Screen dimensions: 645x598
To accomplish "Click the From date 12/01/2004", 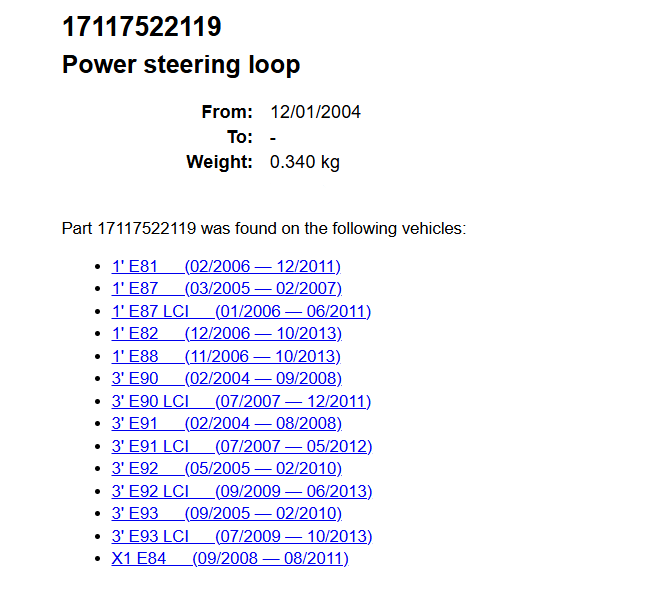I will [x=315, y=112].
